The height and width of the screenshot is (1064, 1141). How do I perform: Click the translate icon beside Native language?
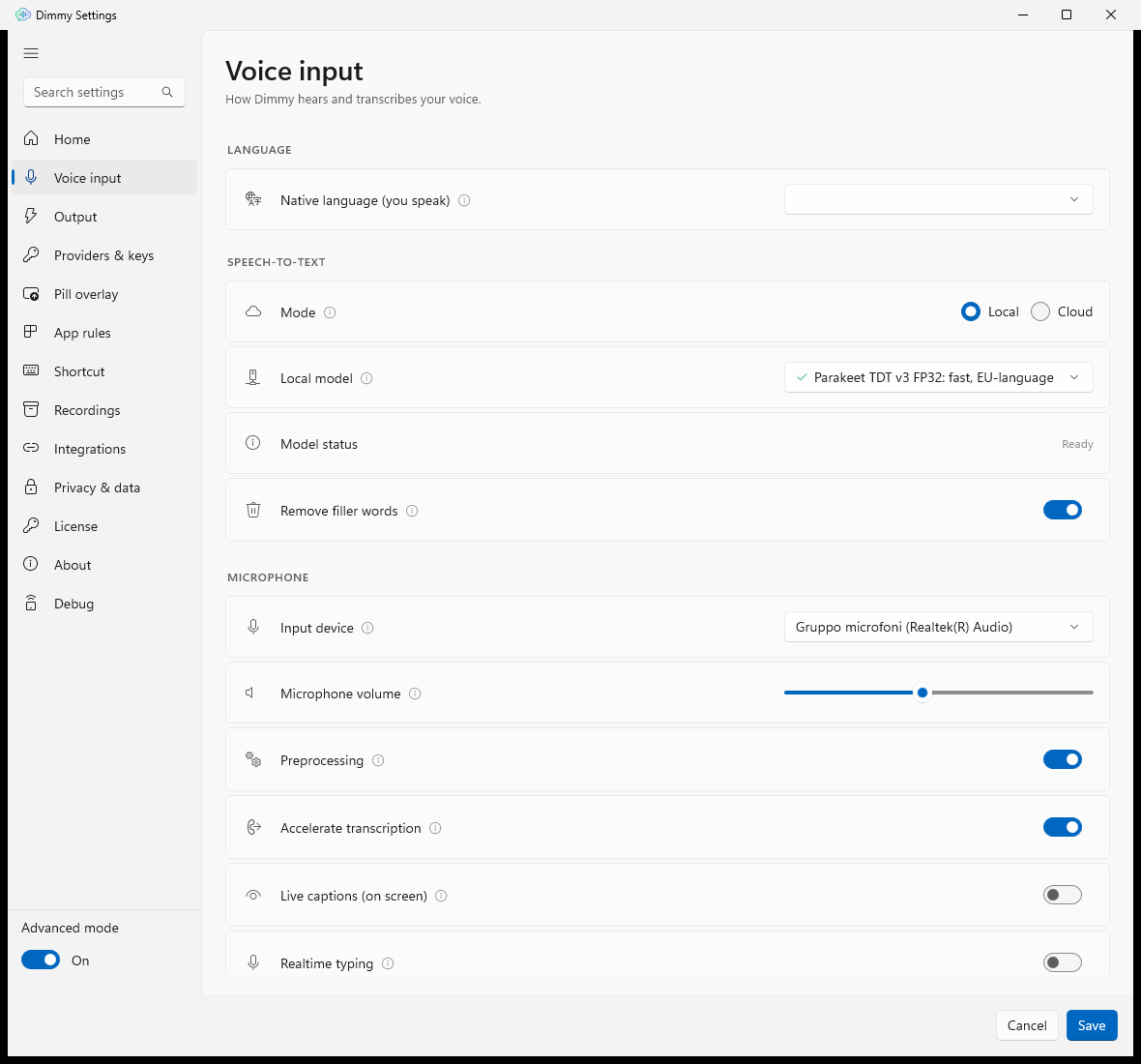click(x=253, y=199)
